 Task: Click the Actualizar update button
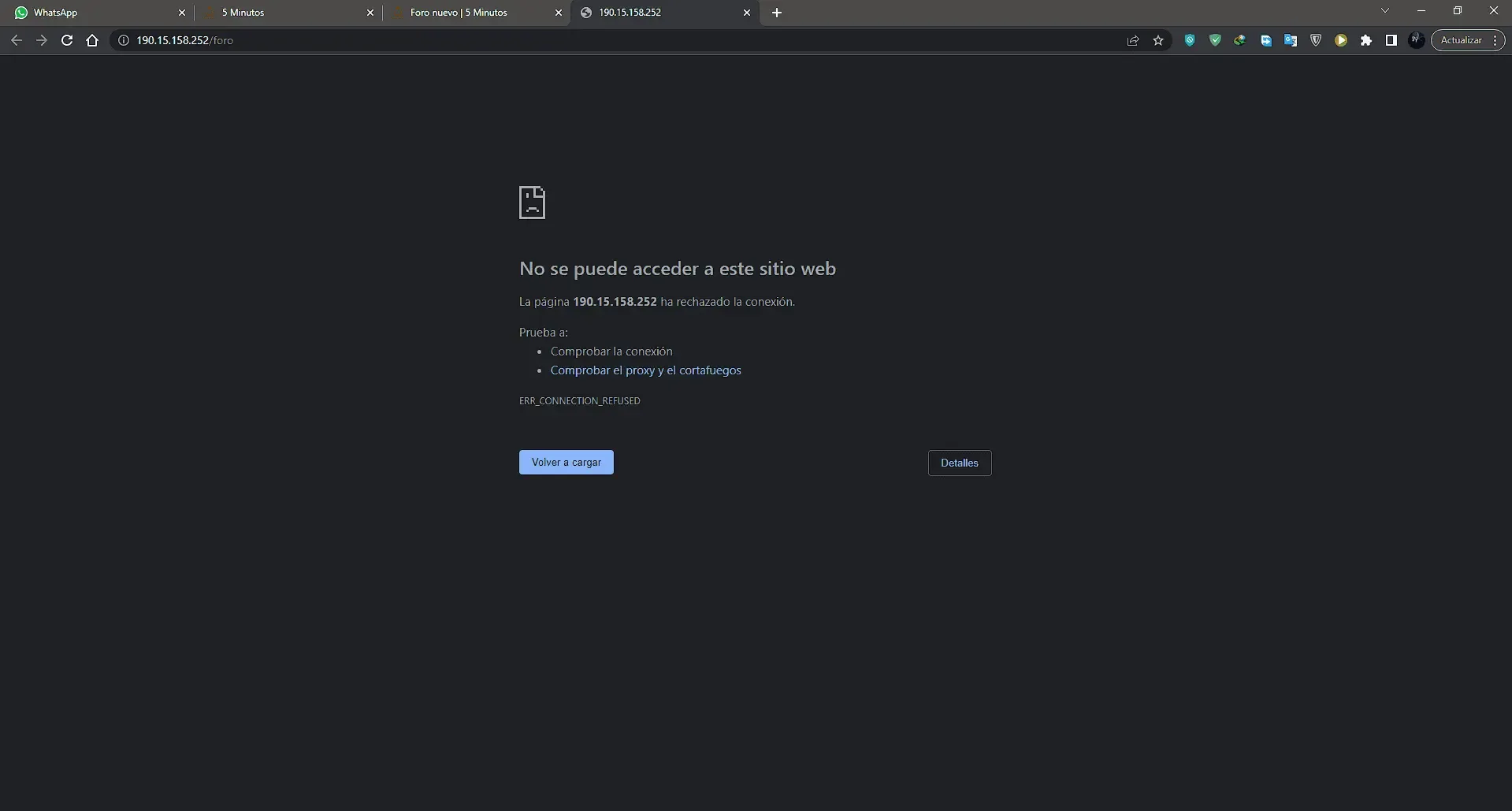[x=1461, y=40]
